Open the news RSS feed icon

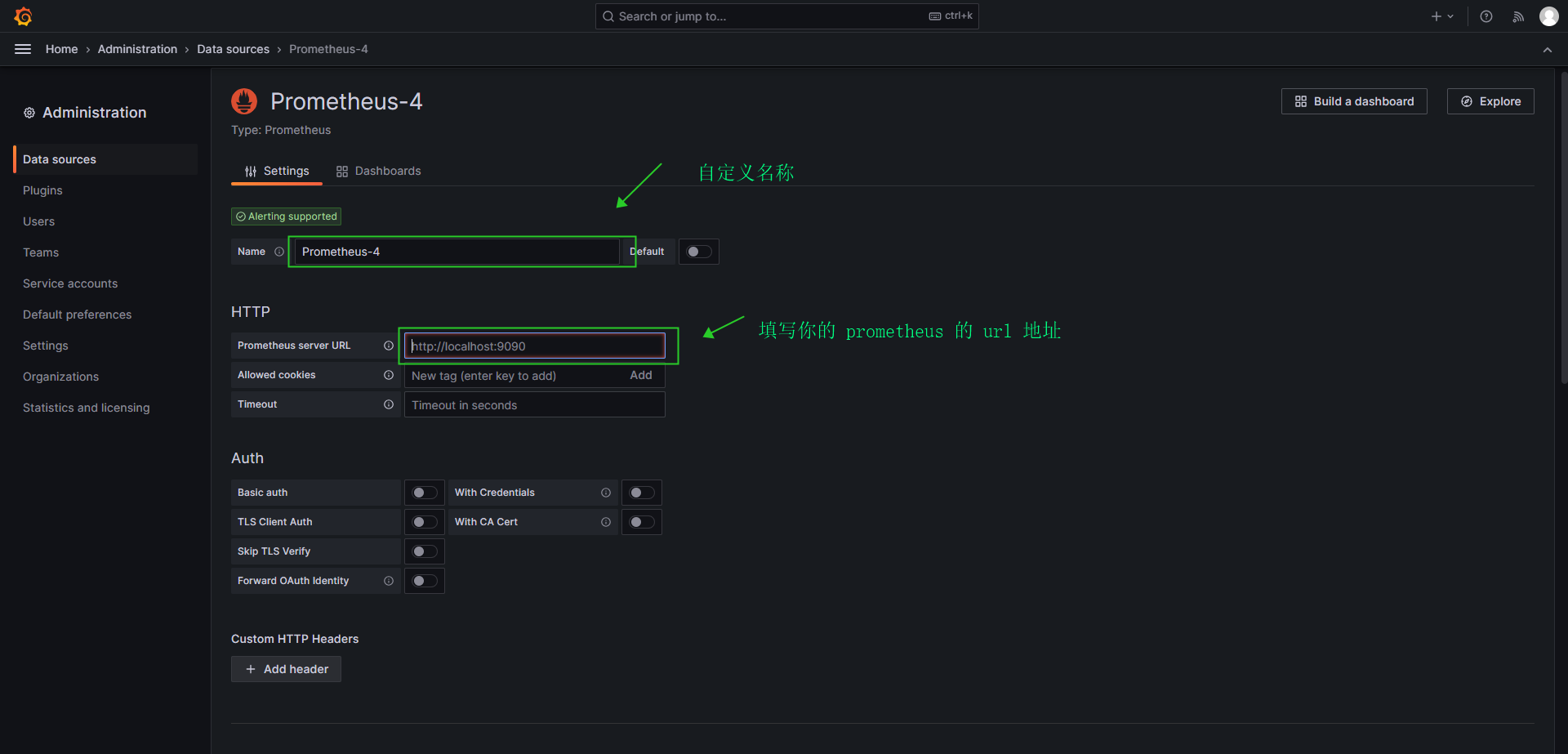point(1518,16)
